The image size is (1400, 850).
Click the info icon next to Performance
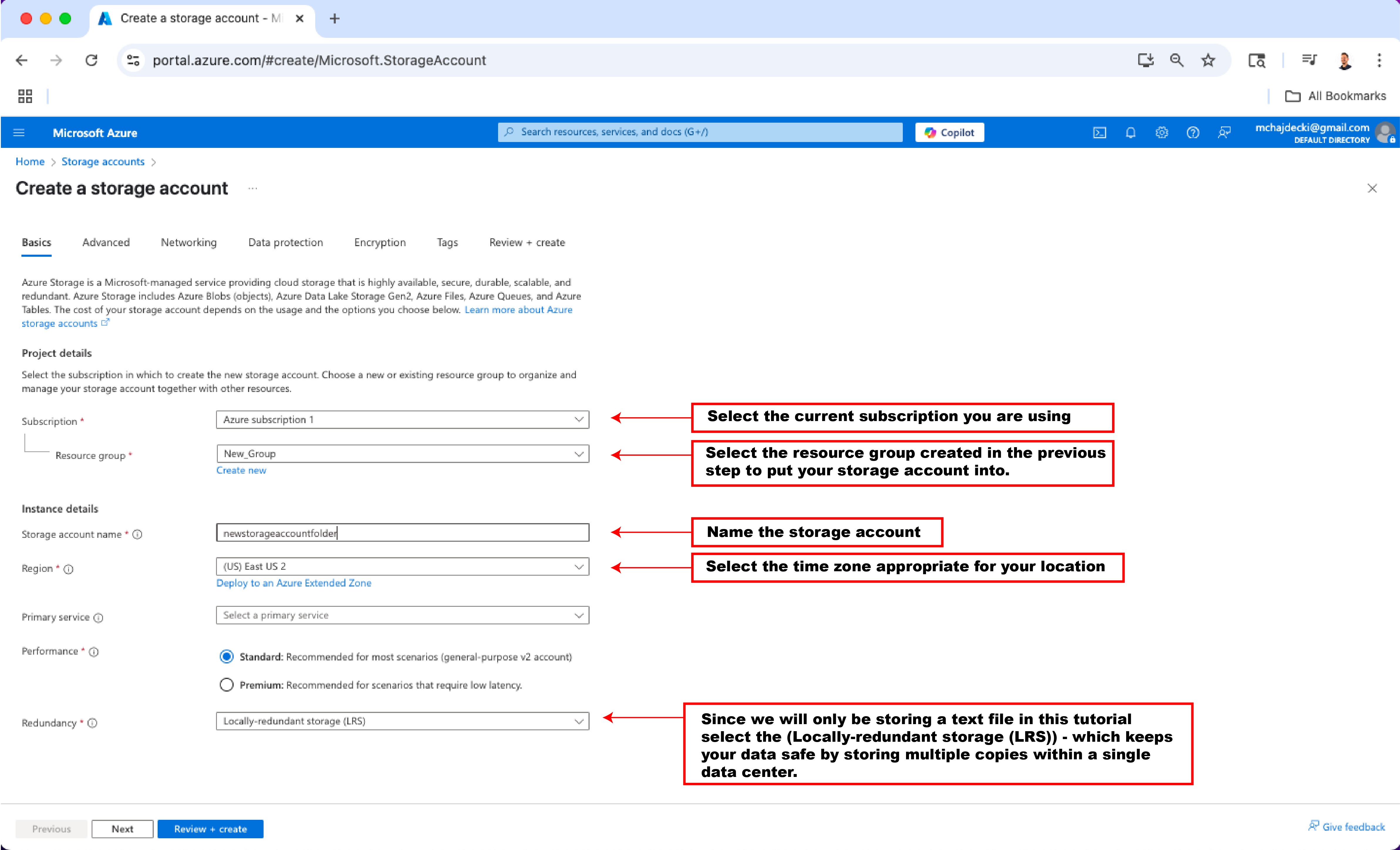[x=94, y=652]
